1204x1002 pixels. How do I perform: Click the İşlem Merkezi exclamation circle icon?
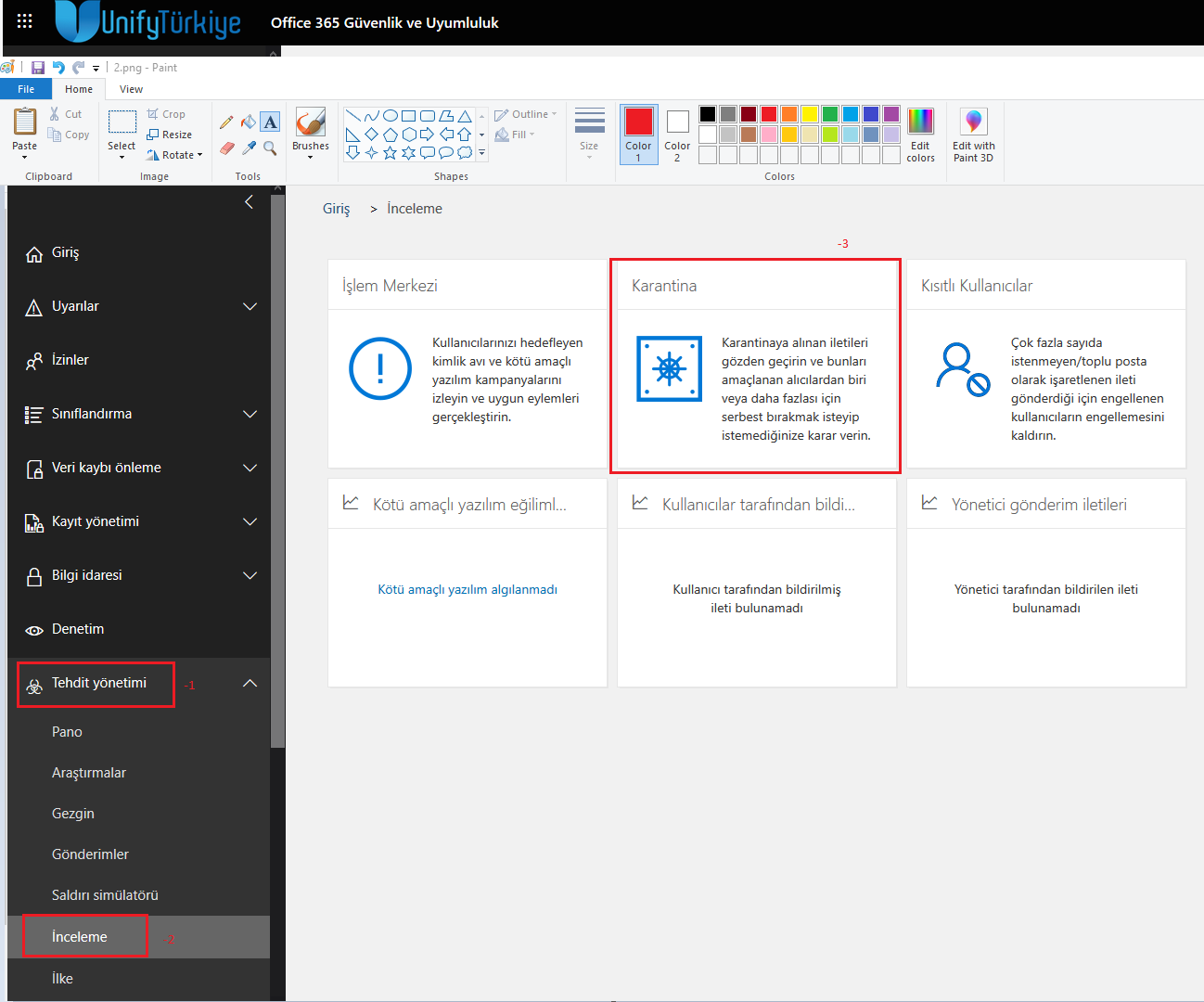380,368
